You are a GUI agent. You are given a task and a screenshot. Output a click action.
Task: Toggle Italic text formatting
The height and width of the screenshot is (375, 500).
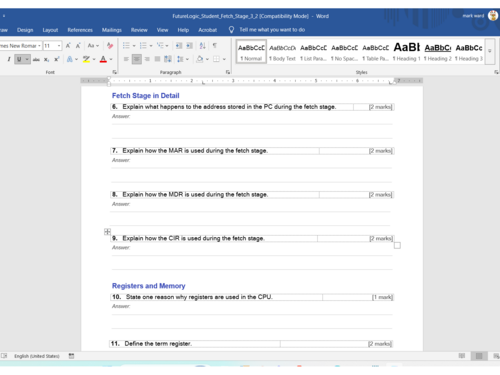click(9, 59)
